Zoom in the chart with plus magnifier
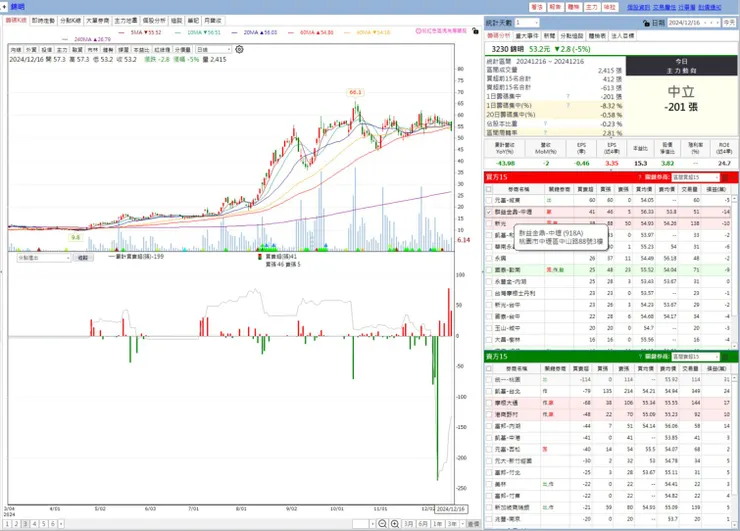740x531 pixels. (395, 524)
